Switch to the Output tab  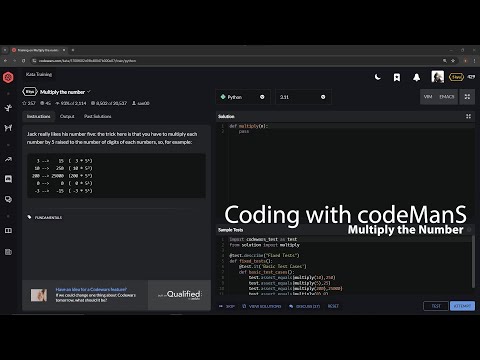pyautogui.click(x=67, y=116)
